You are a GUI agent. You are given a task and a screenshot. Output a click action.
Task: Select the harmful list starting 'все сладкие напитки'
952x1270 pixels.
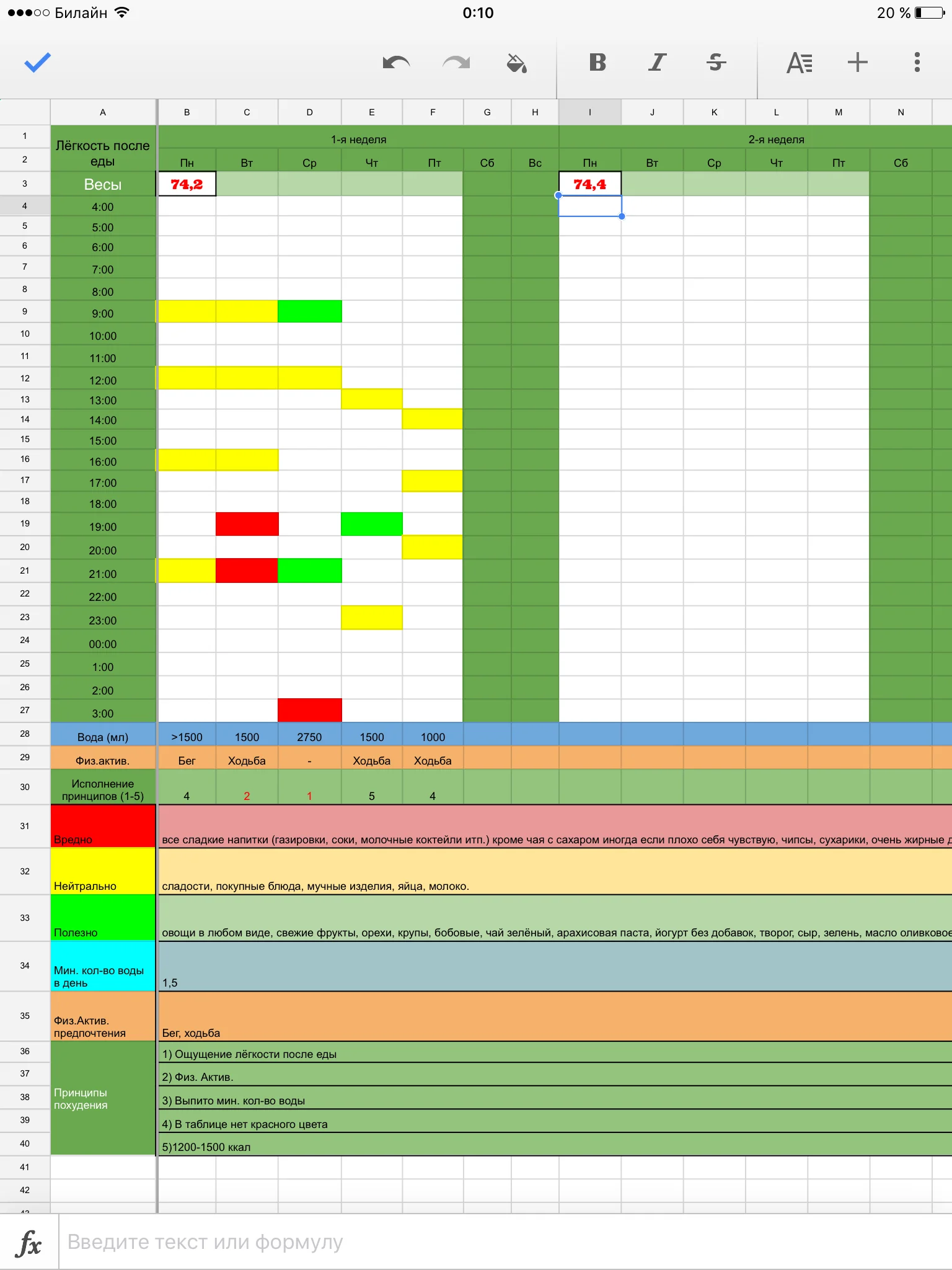(x=555, y=826)
